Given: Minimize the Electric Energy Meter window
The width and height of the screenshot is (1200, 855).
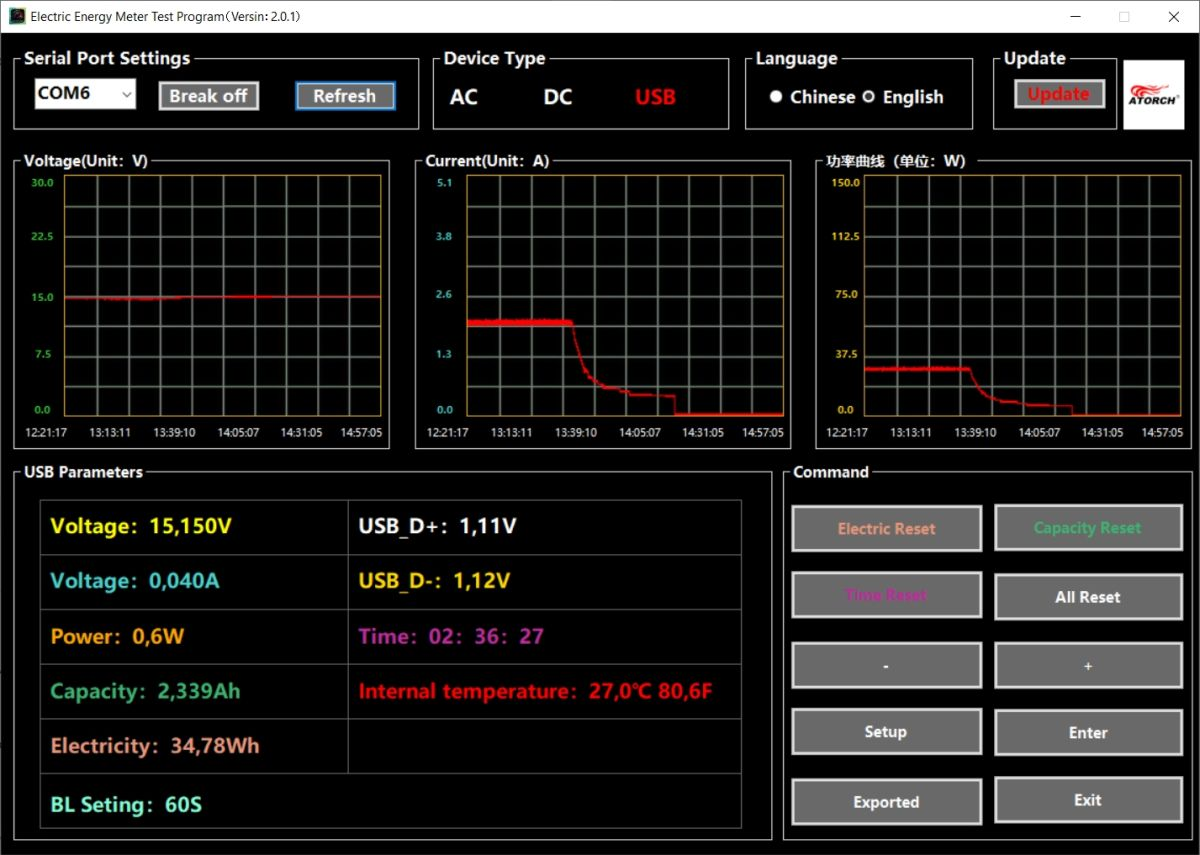Looking at the screenshot, I should (x=1077, y=16).
